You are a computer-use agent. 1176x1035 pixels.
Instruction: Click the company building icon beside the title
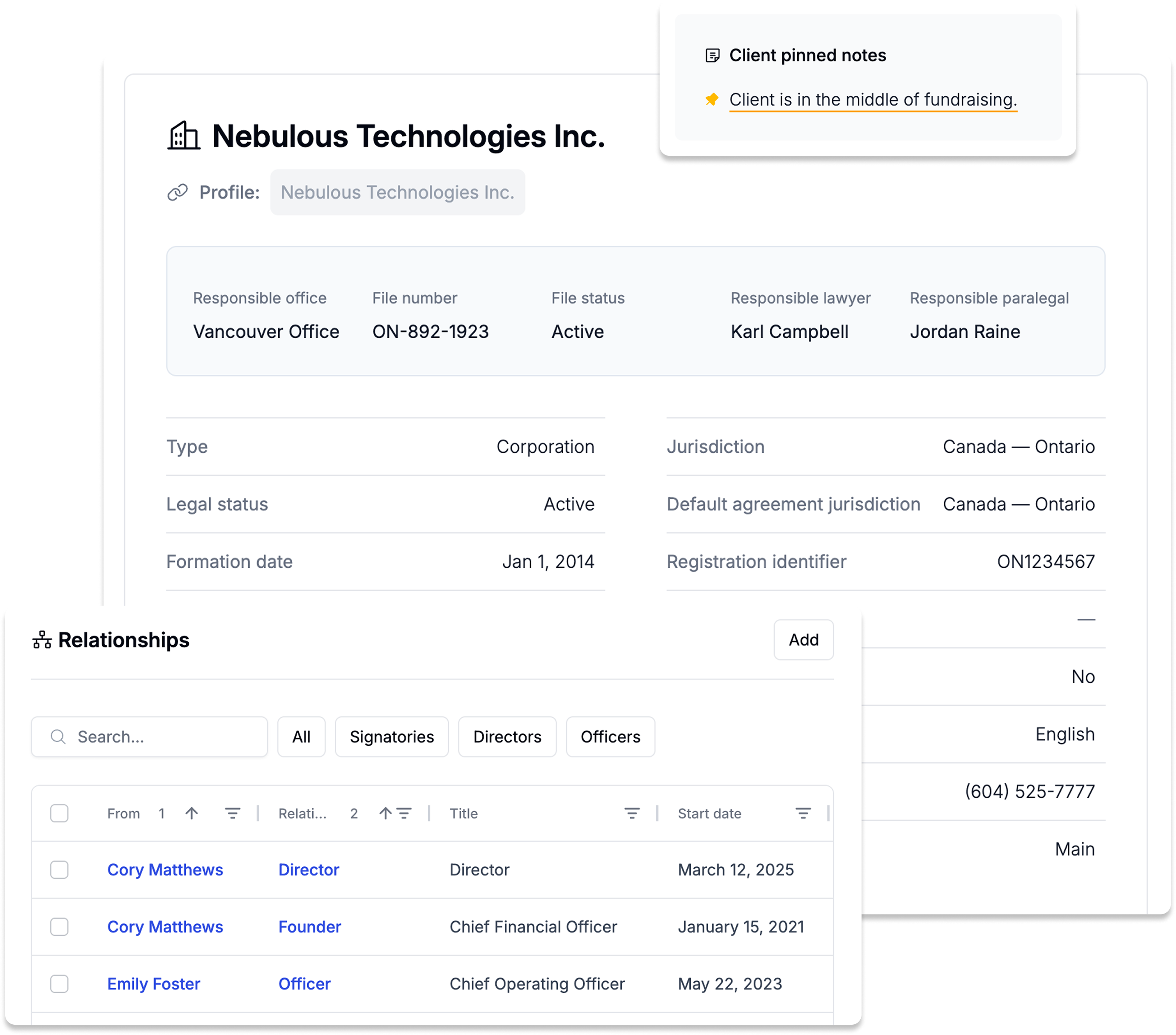click(x=184, y=136)
